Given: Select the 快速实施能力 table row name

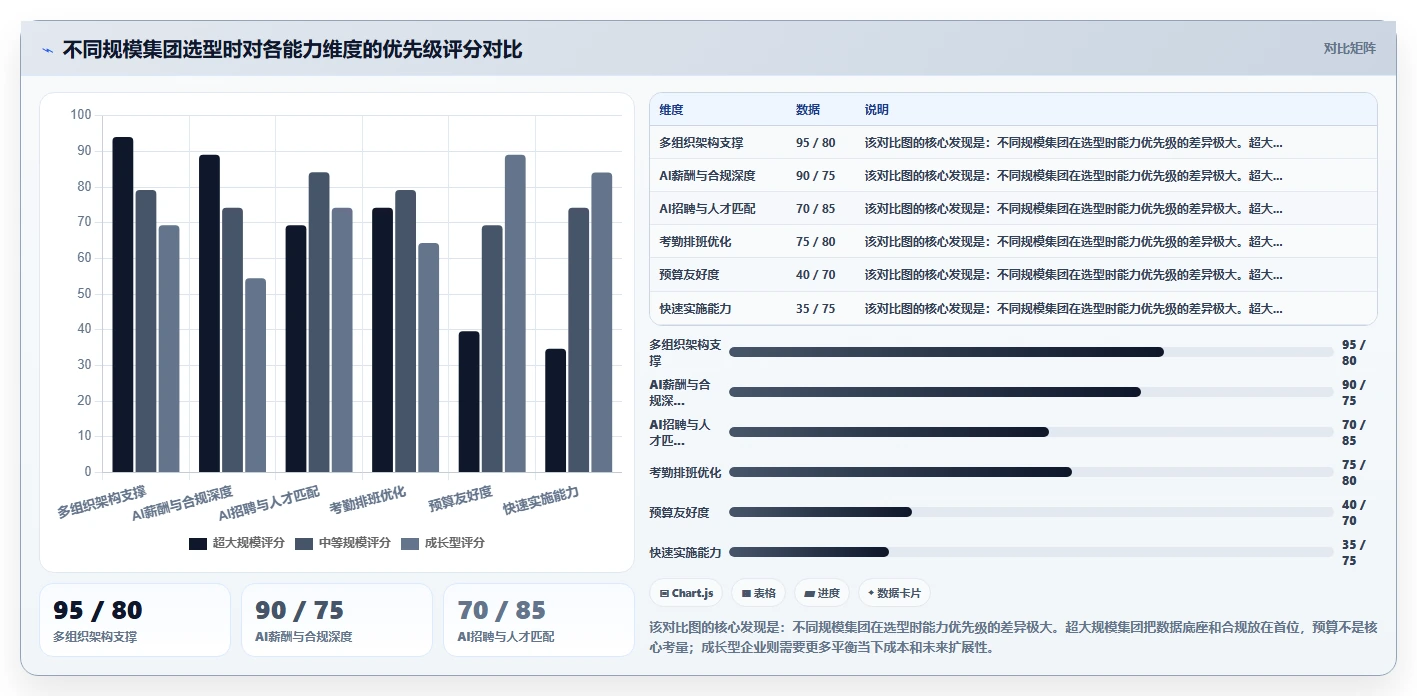Looking at the screenshot, I should point(695,309).
